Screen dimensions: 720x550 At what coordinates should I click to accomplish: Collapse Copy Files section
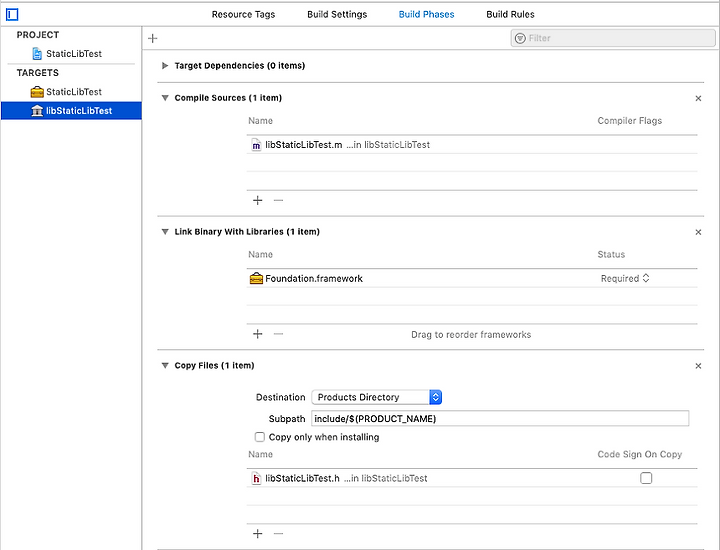[165, 365]
